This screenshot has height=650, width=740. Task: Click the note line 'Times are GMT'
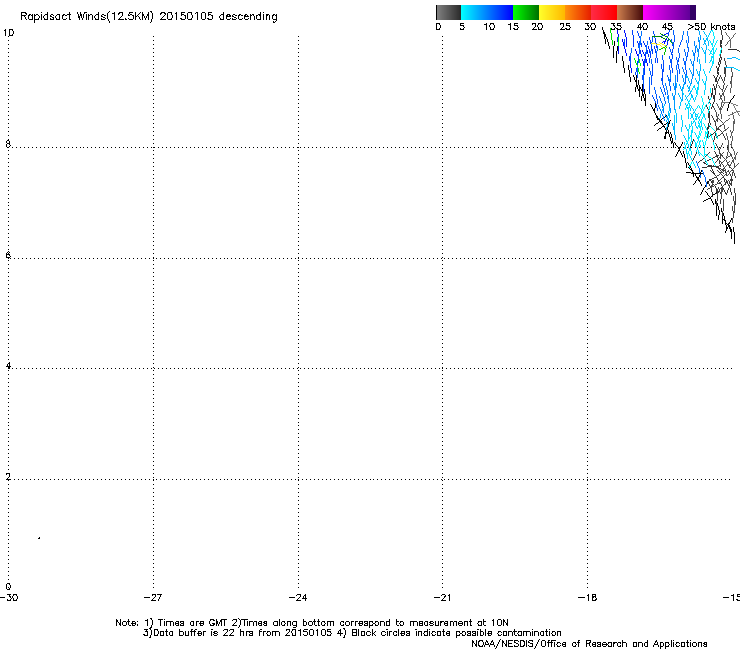tap(192, 623)
